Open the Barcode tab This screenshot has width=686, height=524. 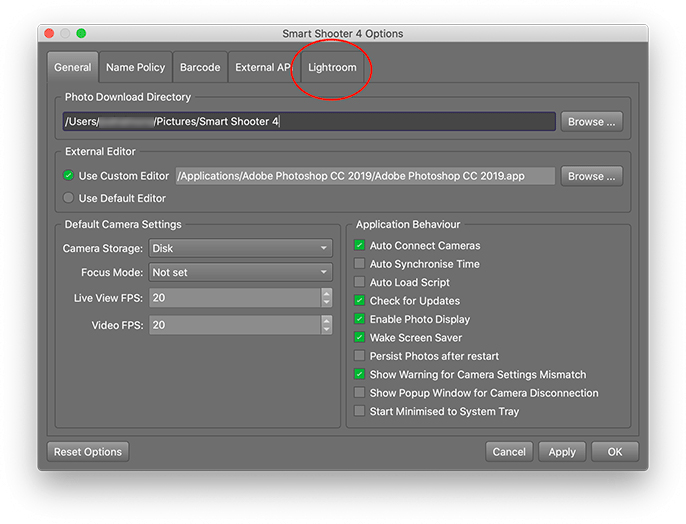click(x=200, y=67)
